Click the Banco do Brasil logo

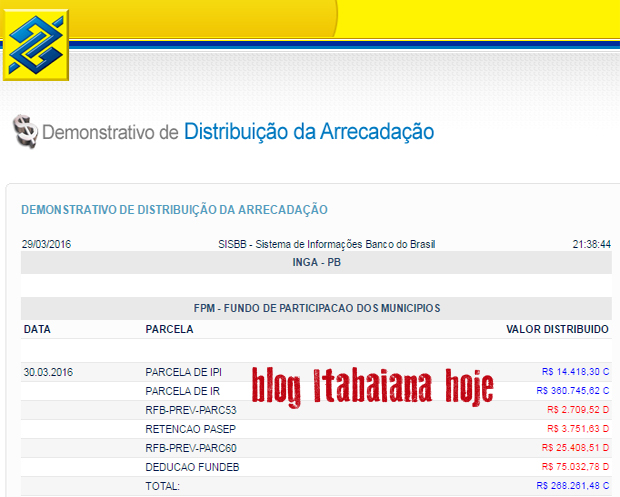tap(36, 45)
